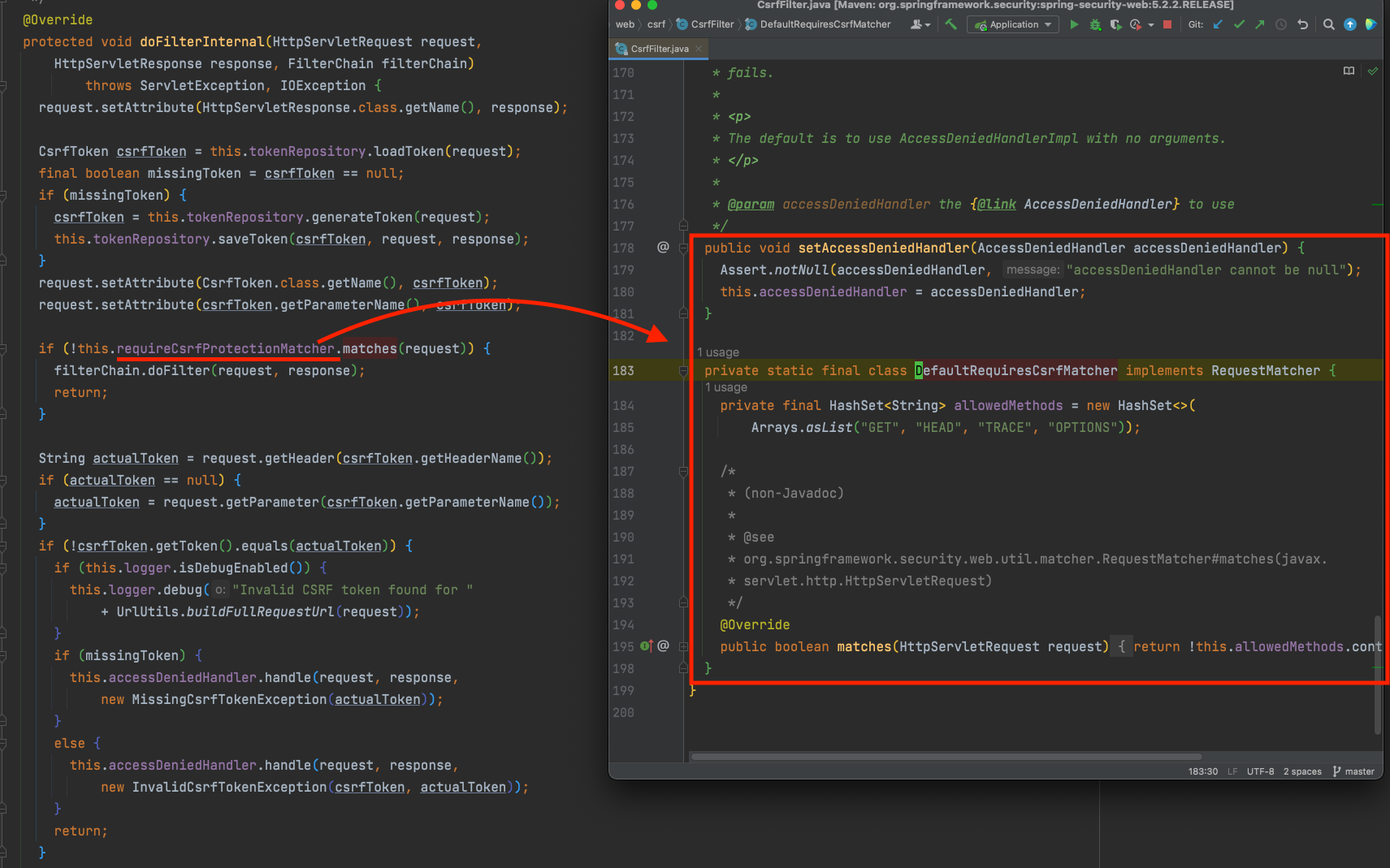Open Search Everywhere magnifier icon
Screen dimensions: 1390x868
point(1329,24)
